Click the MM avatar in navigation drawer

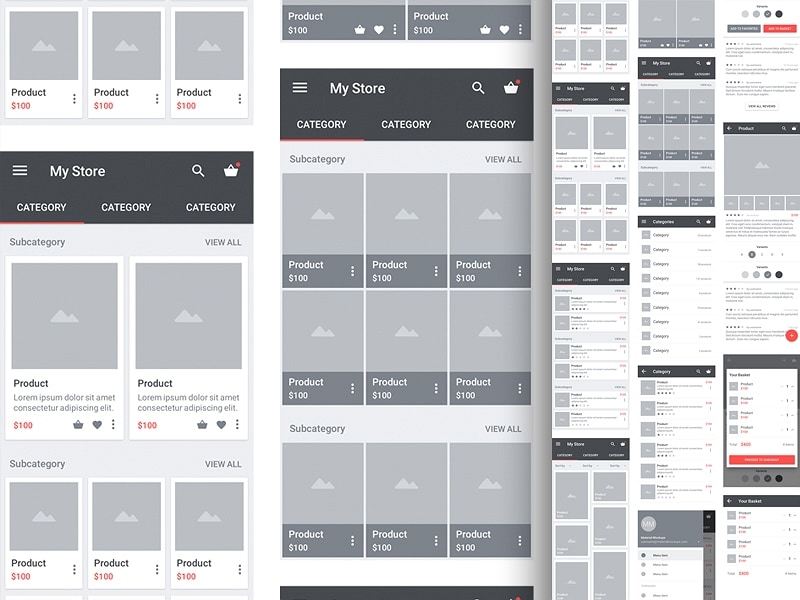tap(648, 523)
